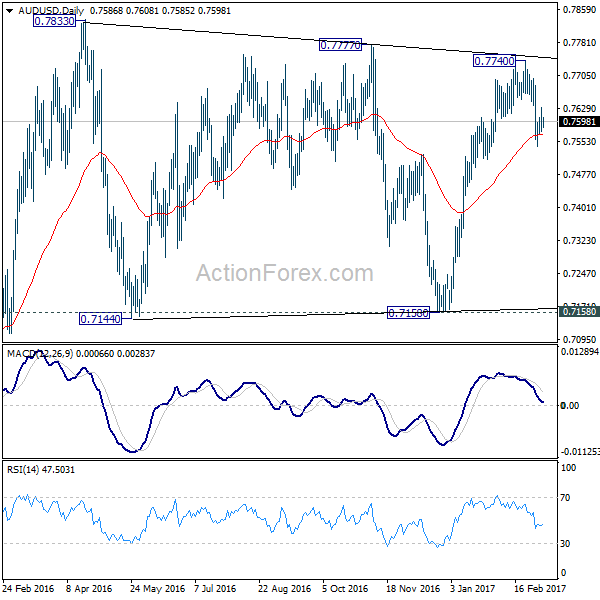The width and height of the screenshot is (600, 600).
Task: Click the 0.77770 price label
Action: pos(340,45)
